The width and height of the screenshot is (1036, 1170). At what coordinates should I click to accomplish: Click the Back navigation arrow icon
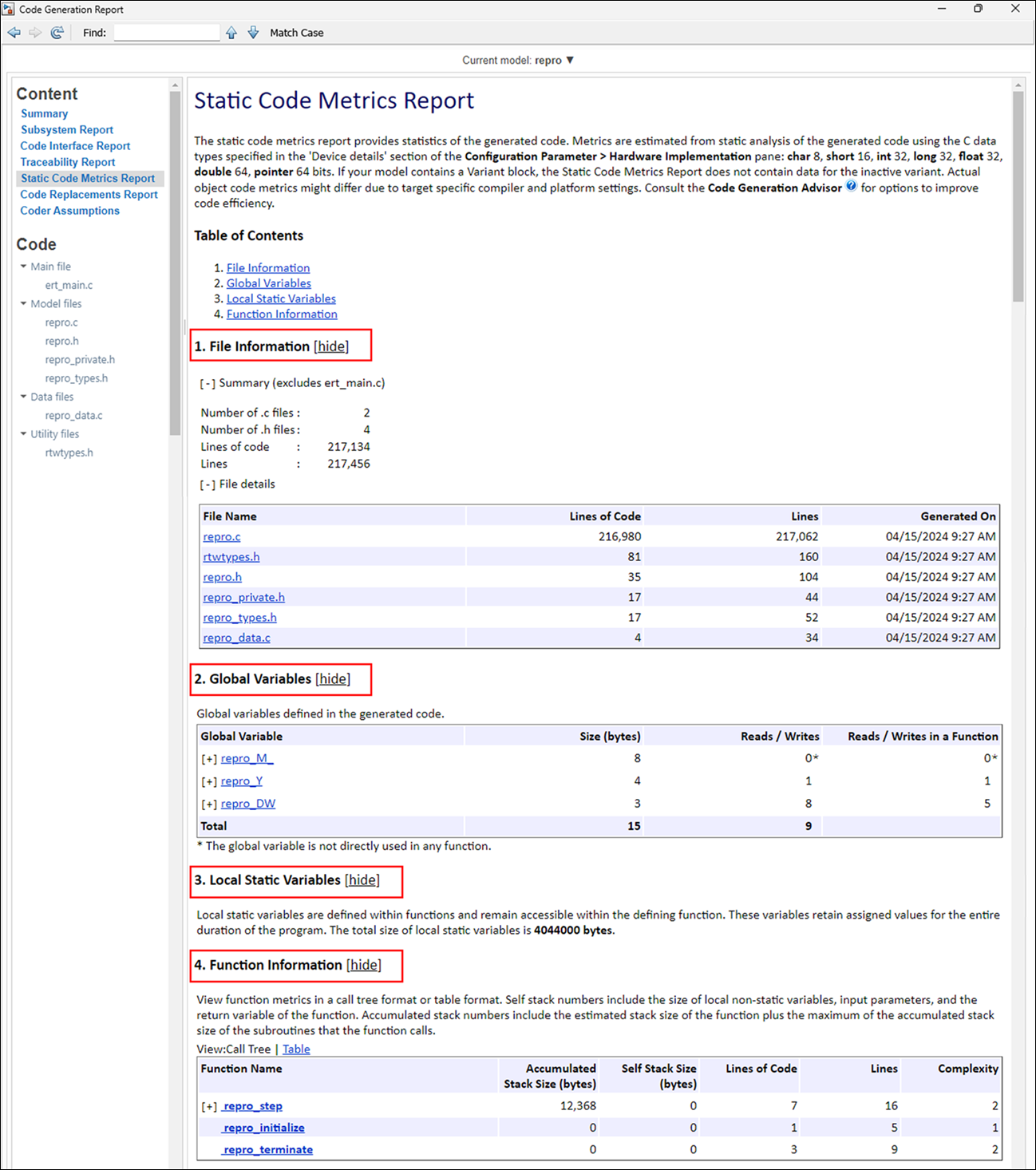(x=14, y=33)
